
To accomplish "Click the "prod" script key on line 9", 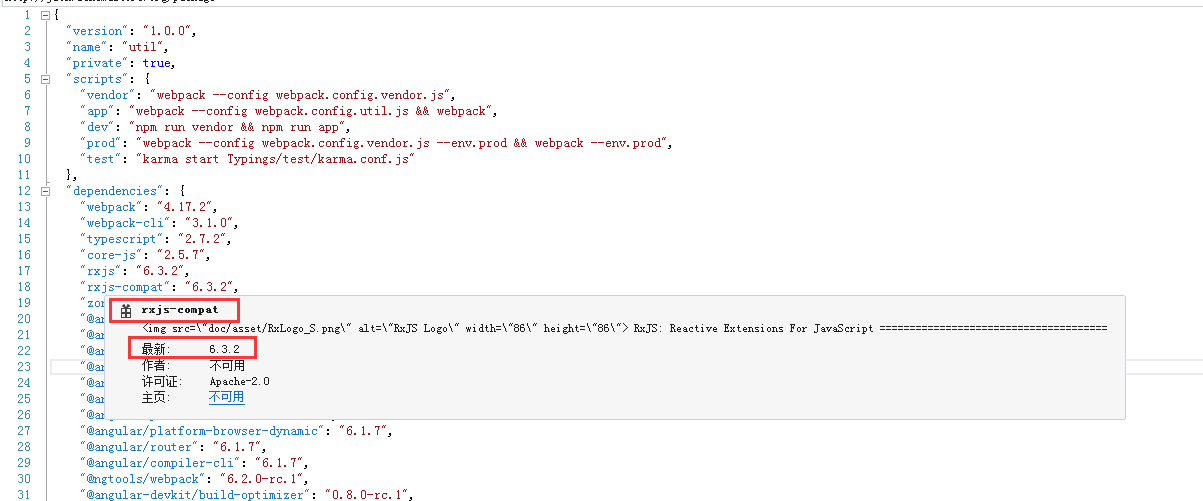I will (x=101, y=142).
